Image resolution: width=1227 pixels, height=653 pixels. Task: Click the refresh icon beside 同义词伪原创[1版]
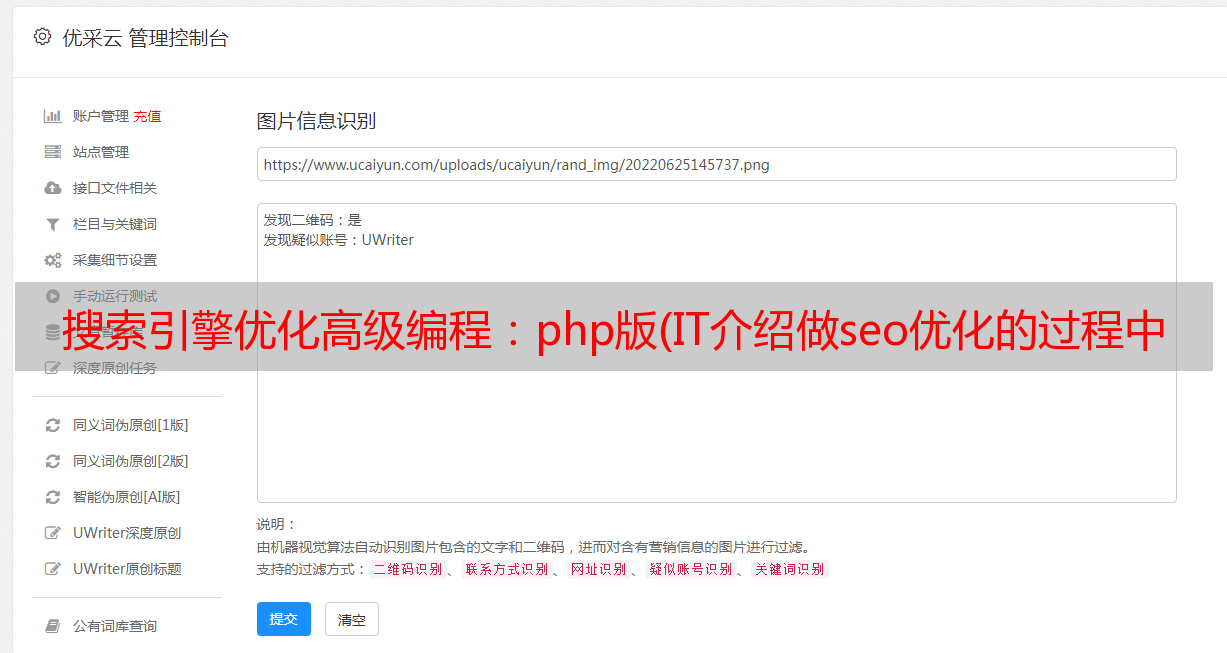coord(53,425)
